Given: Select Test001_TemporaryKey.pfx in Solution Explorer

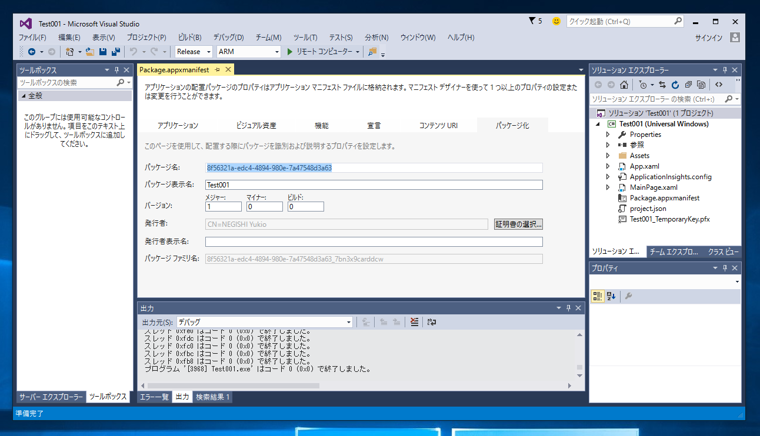Looking at the screenshot, I should coord(669,219).
